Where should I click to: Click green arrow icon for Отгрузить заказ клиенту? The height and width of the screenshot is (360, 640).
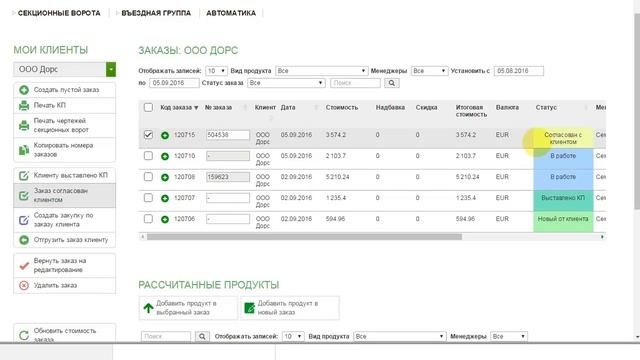(24, 240)
